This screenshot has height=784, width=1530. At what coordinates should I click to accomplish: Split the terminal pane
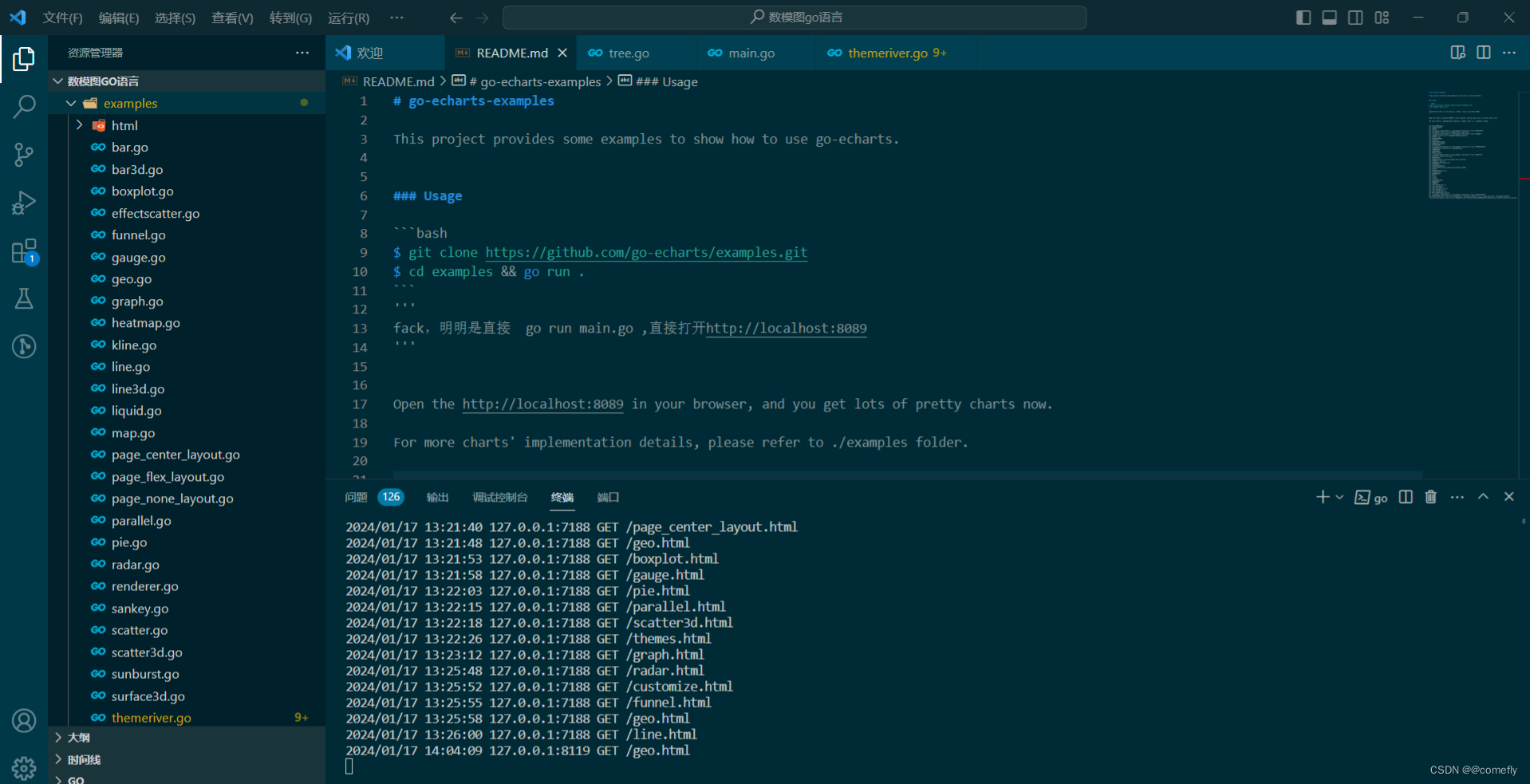tap(1406, 497)
